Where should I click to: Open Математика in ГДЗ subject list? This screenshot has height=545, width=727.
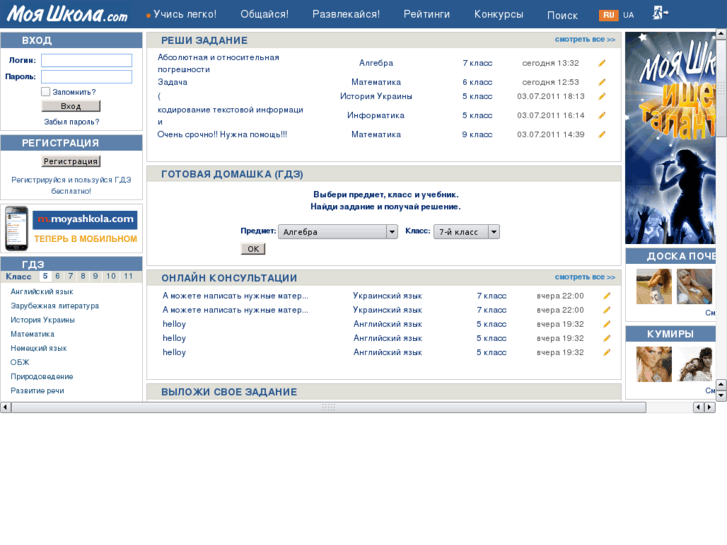[x=32, y=334]
